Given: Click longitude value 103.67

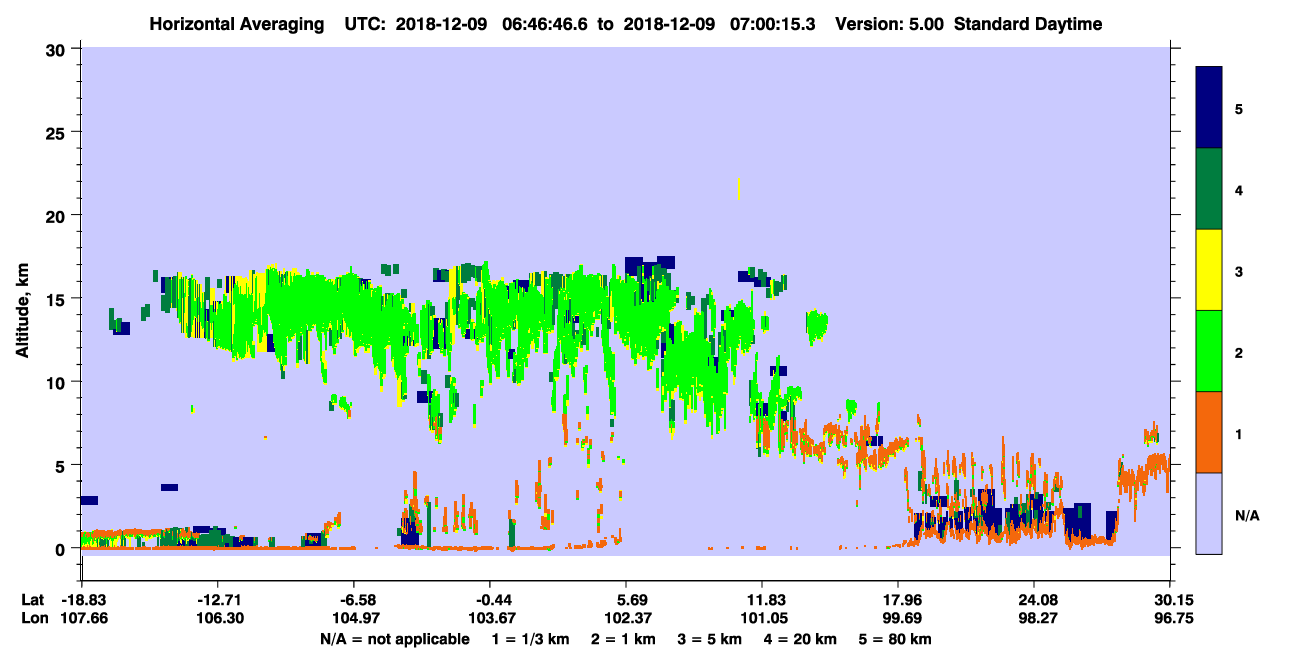Looking at the screenshot, I should [x=490, y=618].
